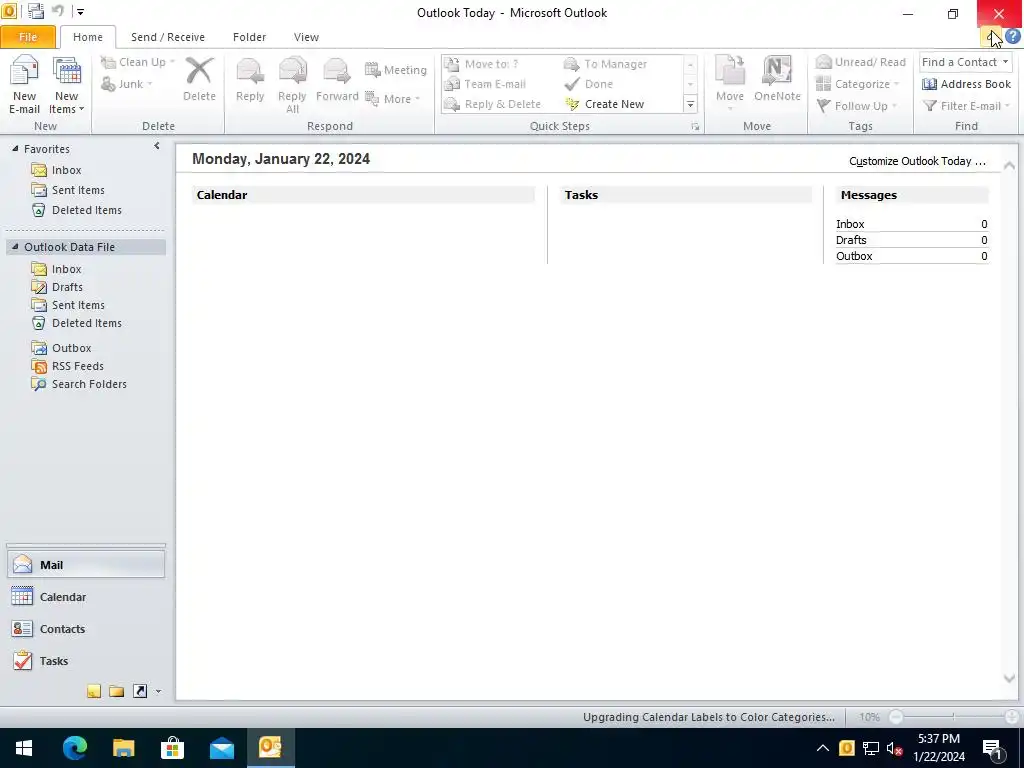The height and width of the screenshot is (768, 1024).
Task: Click the Folder List icon
Action: point(117,691)
